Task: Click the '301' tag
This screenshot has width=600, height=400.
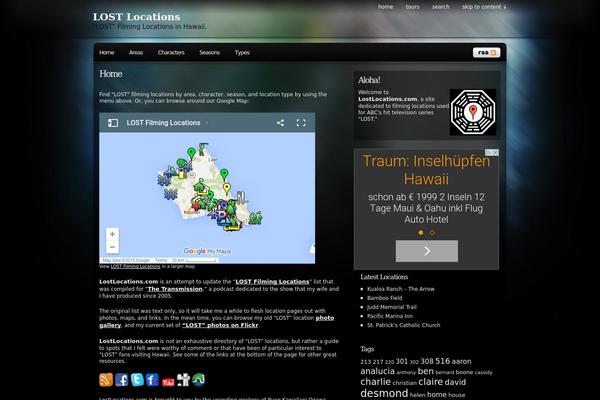Action: click(401, 361)
